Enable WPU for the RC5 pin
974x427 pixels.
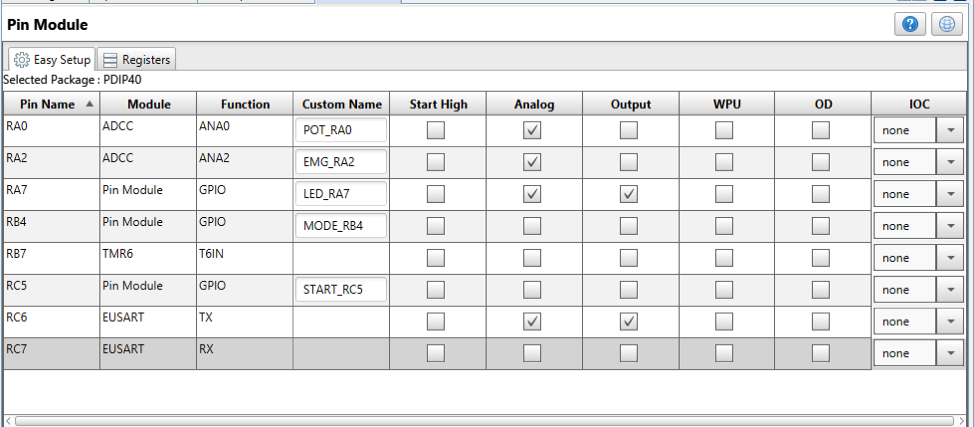(x=723, y=290)
